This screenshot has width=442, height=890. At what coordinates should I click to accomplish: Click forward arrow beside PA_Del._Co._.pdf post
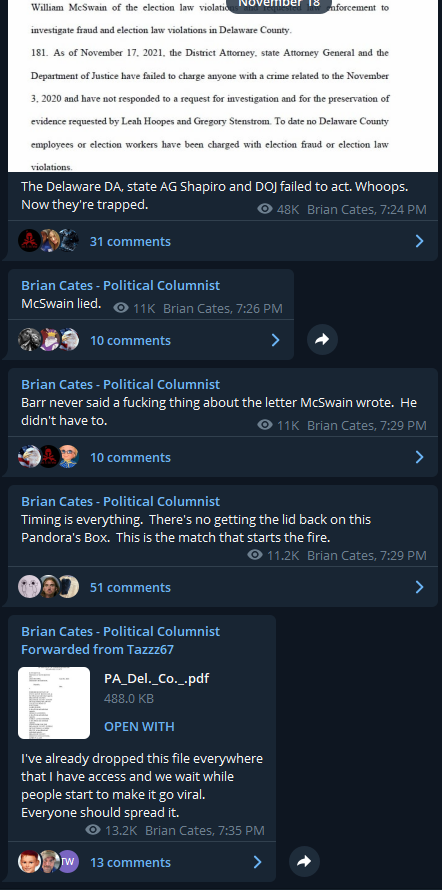click(x=304, y=861)
